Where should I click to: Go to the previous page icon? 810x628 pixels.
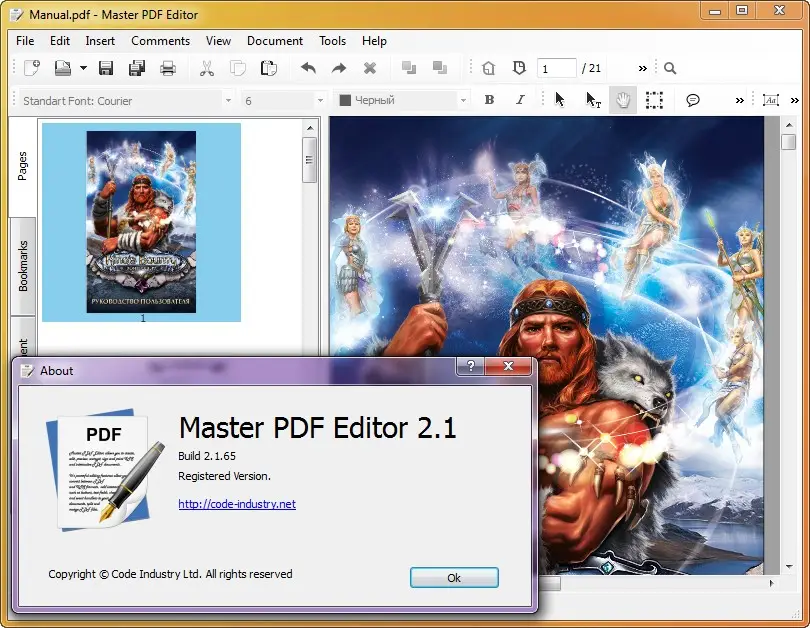(x=519, y=68)
